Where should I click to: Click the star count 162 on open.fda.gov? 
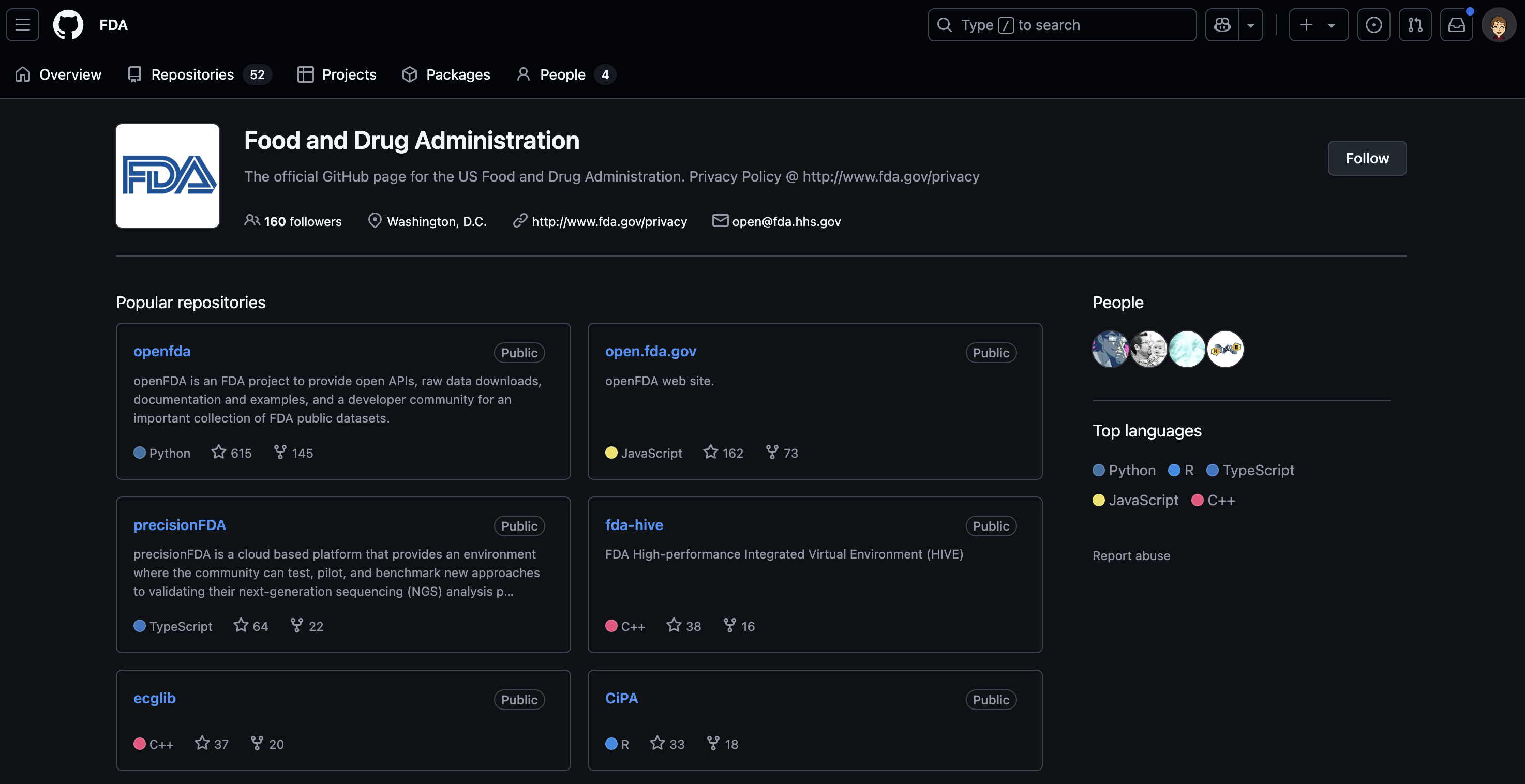pyautogui.click(x=723, y=453)
